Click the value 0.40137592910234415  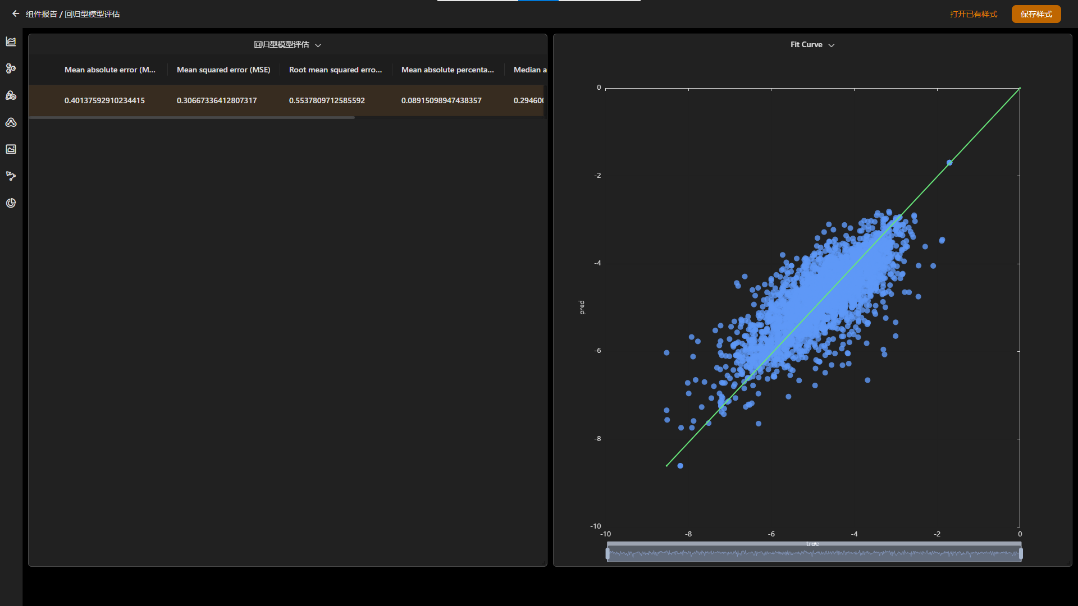(x=104, y=100)
